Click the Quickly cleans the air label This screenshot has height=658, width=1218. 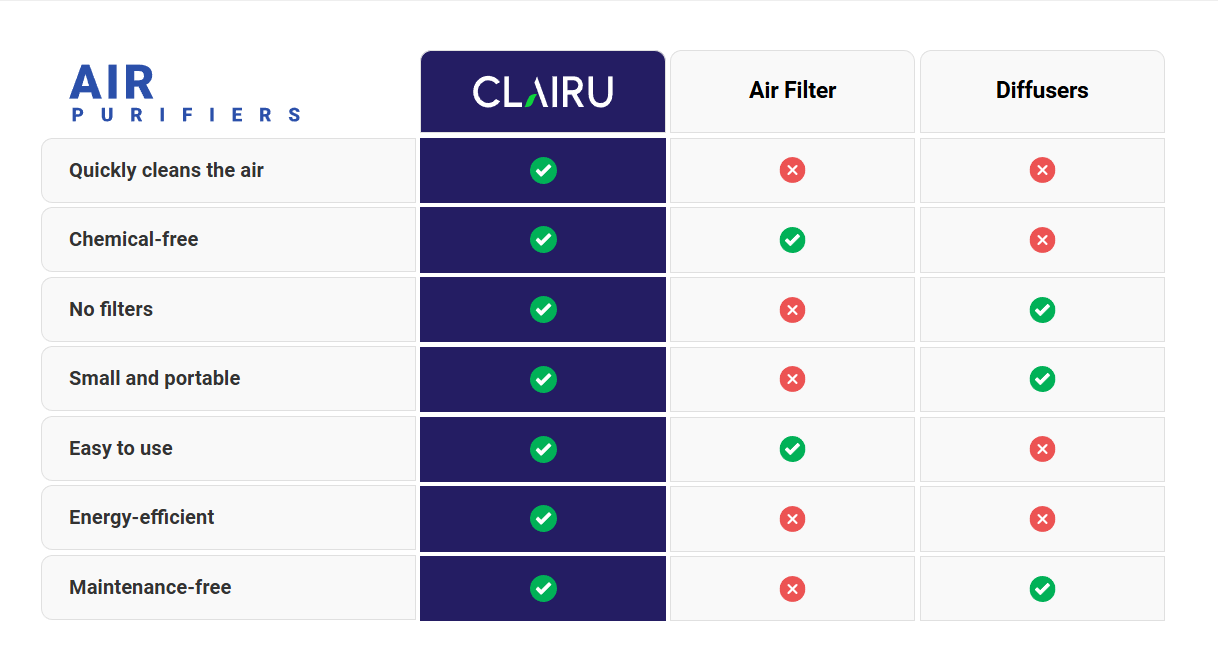(x=166, y=170)
